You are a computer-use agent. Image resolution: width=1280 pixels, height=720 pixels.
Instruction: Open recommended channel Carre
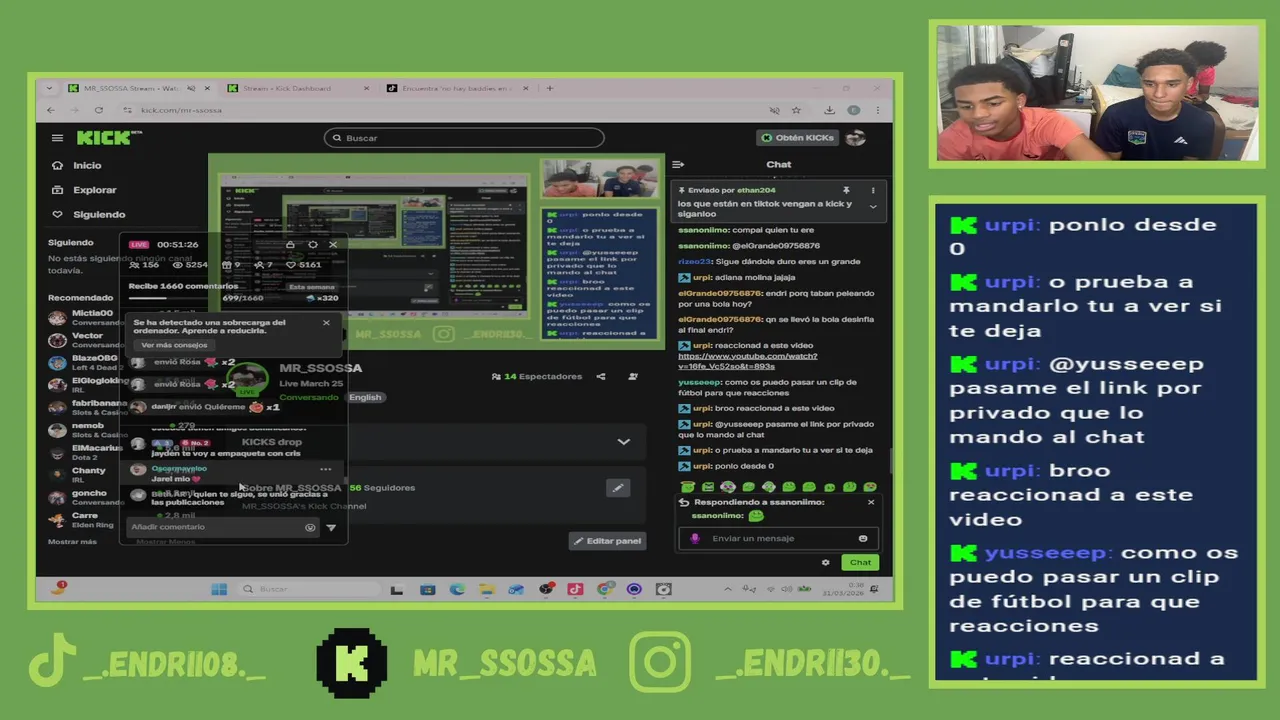84,520
